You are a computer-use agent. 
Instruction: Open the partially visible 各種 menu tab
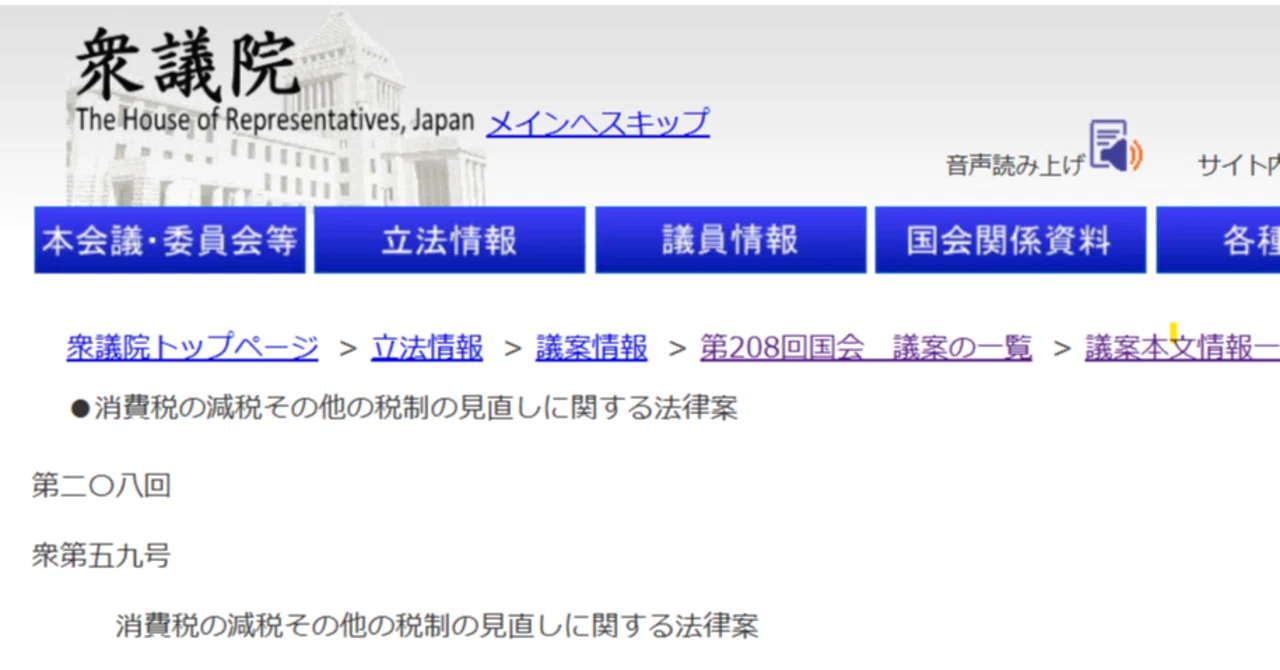point(1218,240)
